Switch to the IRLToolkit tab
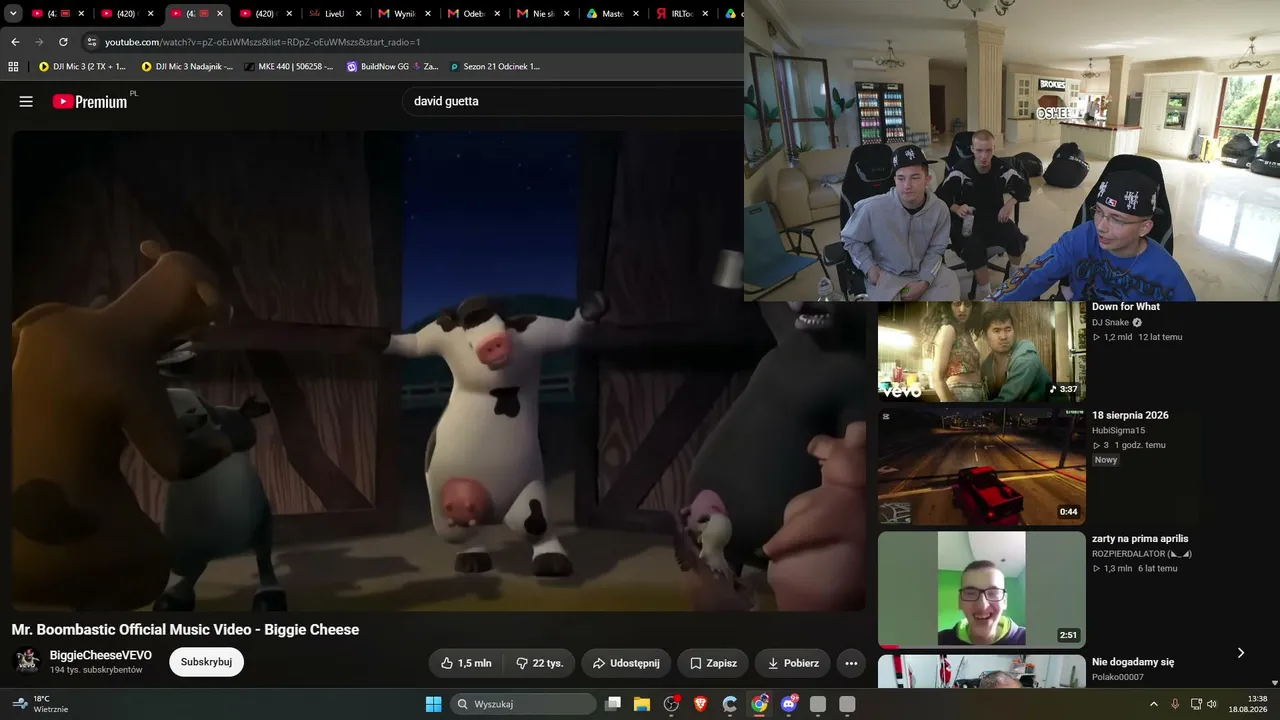This screenshot has height=720, width=1280. tap(682, 14)
